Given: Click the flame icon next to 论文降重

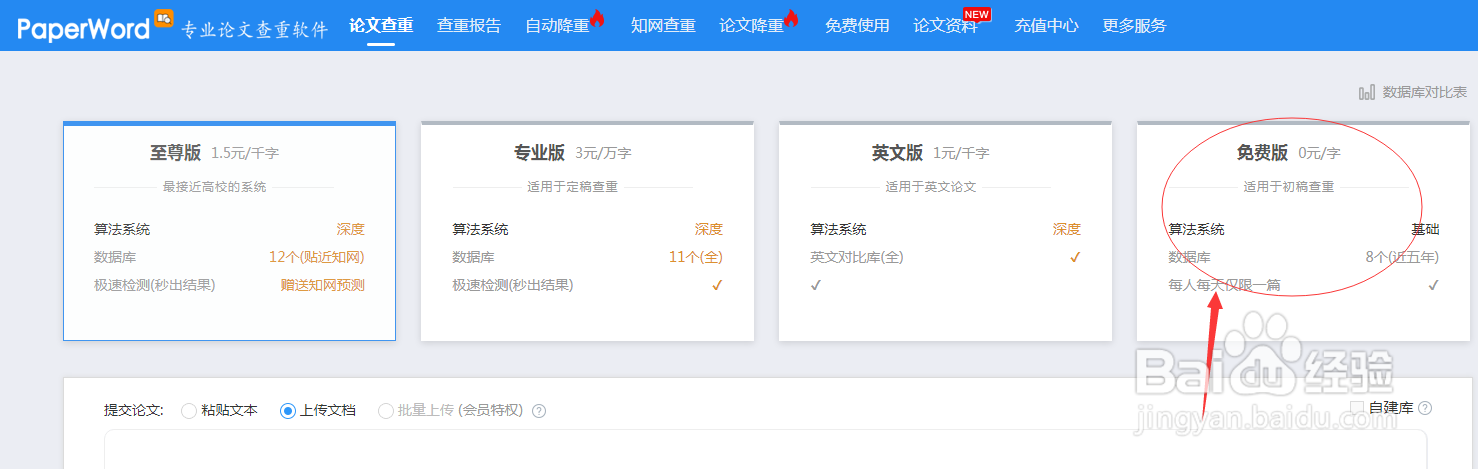Looking at the screenshot, I should (792, 18).
